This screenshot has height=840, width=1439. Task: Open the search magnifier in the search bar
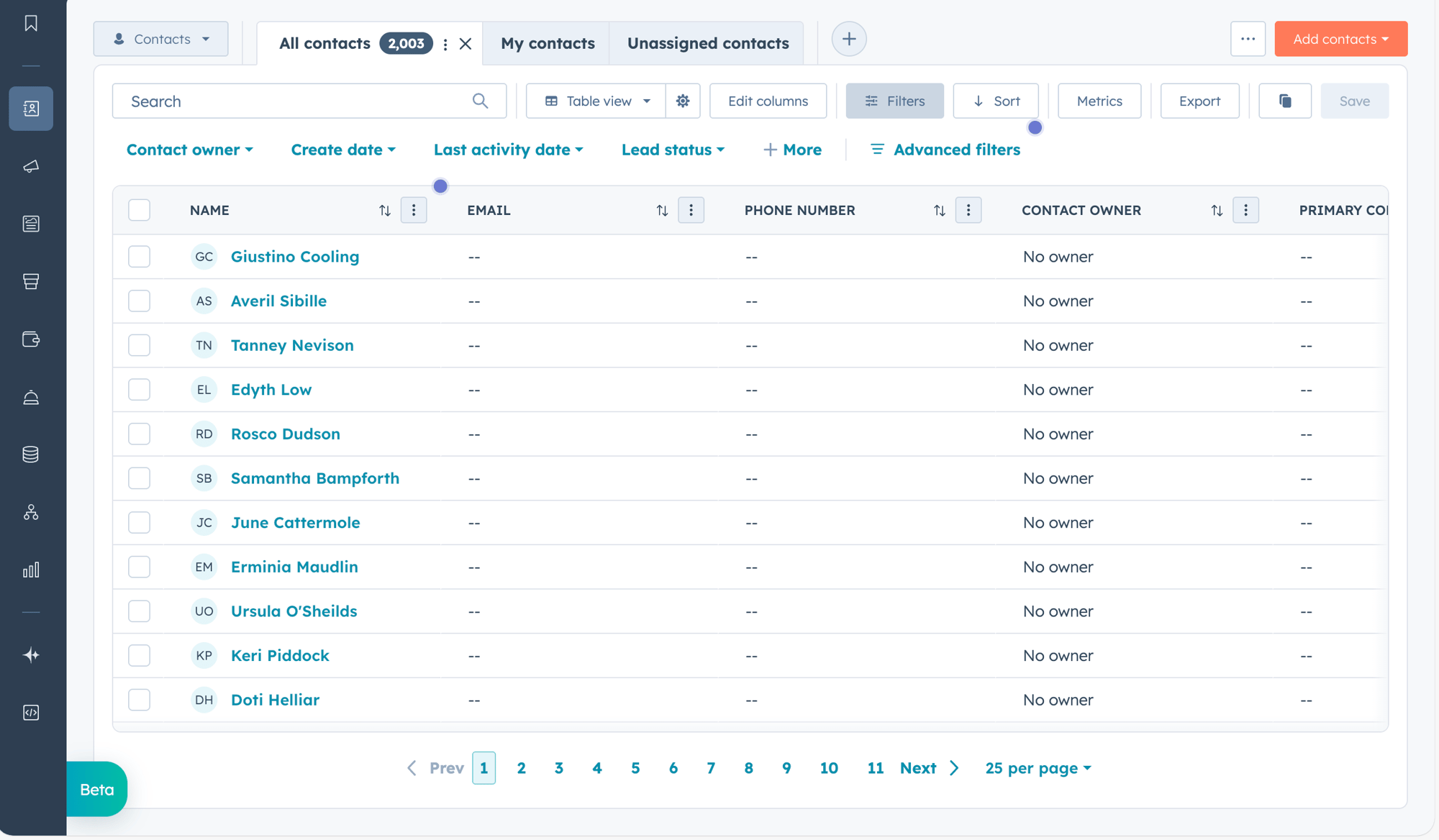[x=479, y=101]
